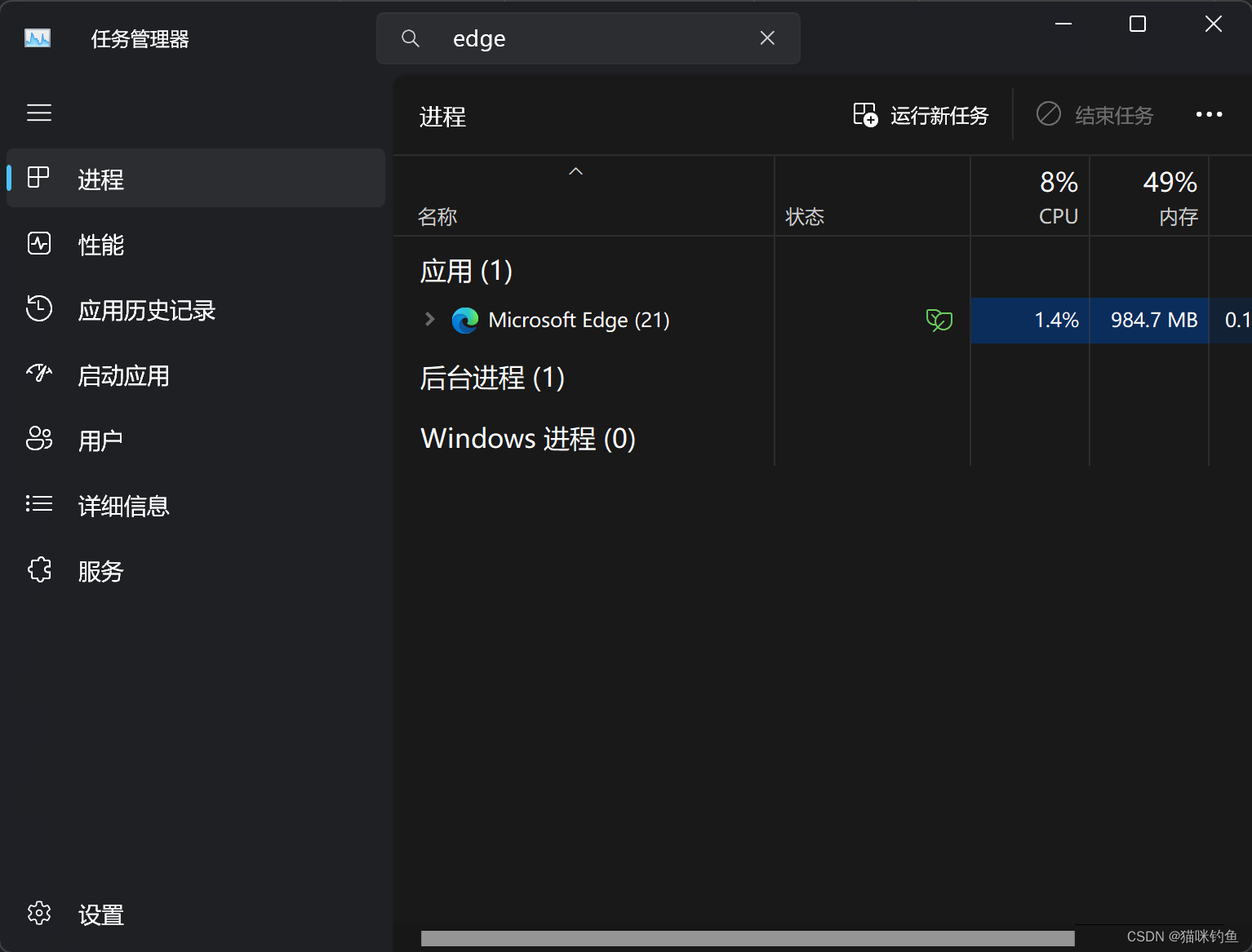Sort by the 内存 49% column header
The width and height of the screenshot is (1252, 952).
1149,197
